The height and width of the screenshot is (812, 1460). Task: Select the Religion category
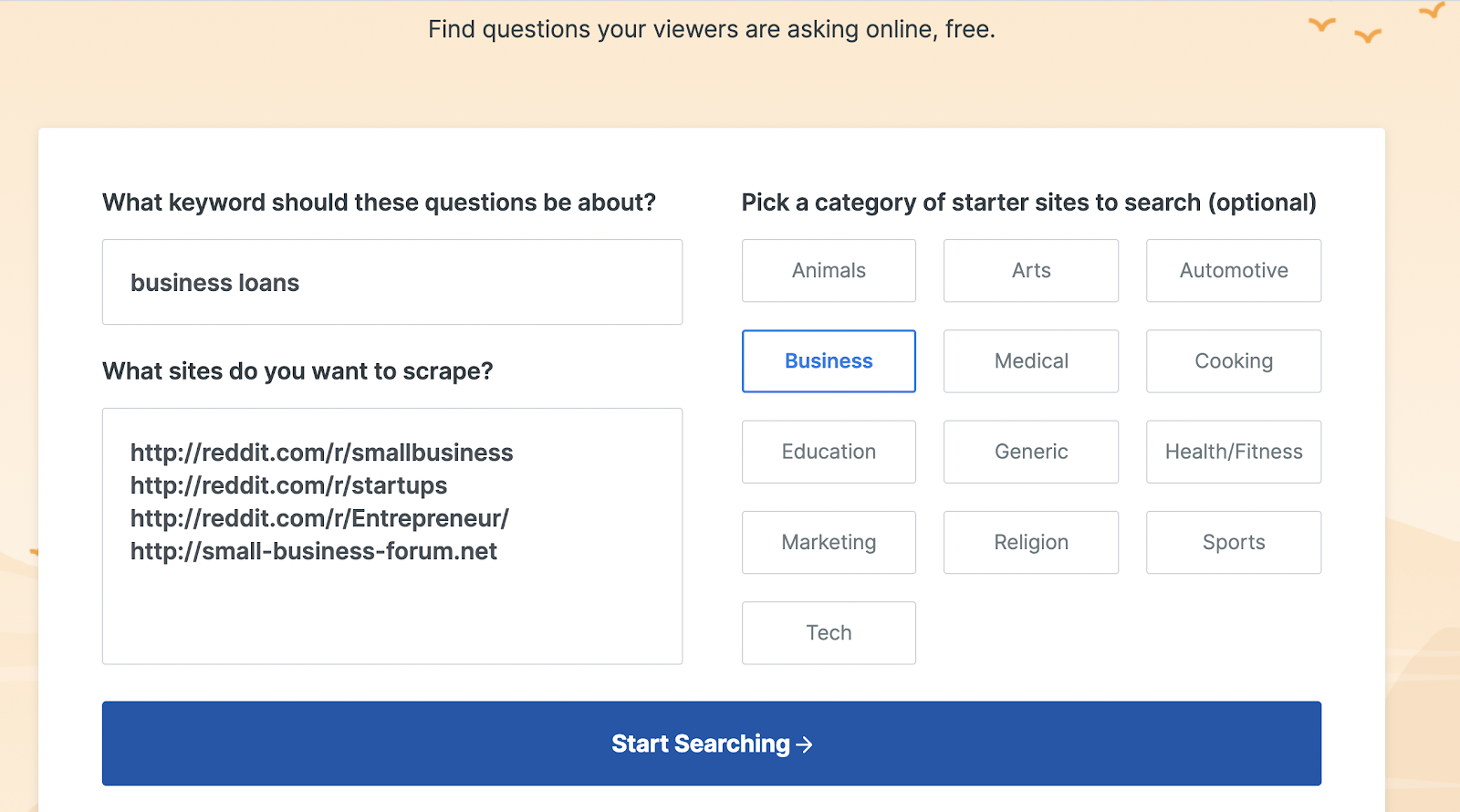[1031, 542]
